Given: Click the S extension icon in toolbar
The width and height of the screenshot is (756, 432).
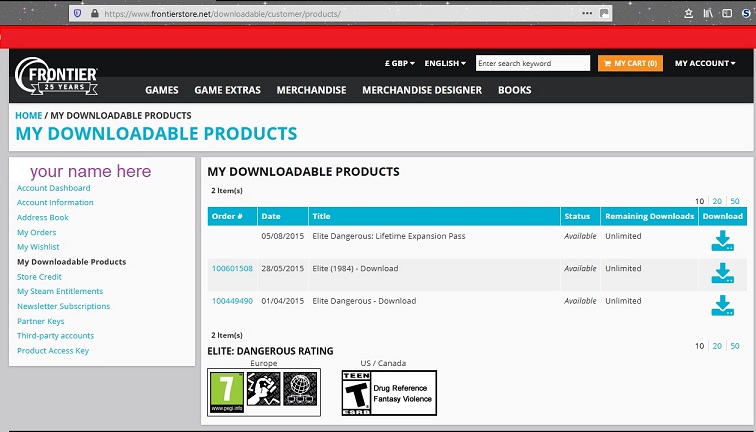Looking at the screenshot, I should click(746, 14).
